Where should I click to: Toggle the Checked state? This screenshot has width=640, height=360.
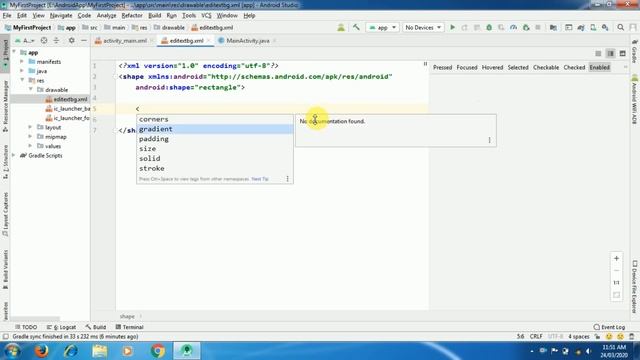pyautogui.click(x=574, y=67)
